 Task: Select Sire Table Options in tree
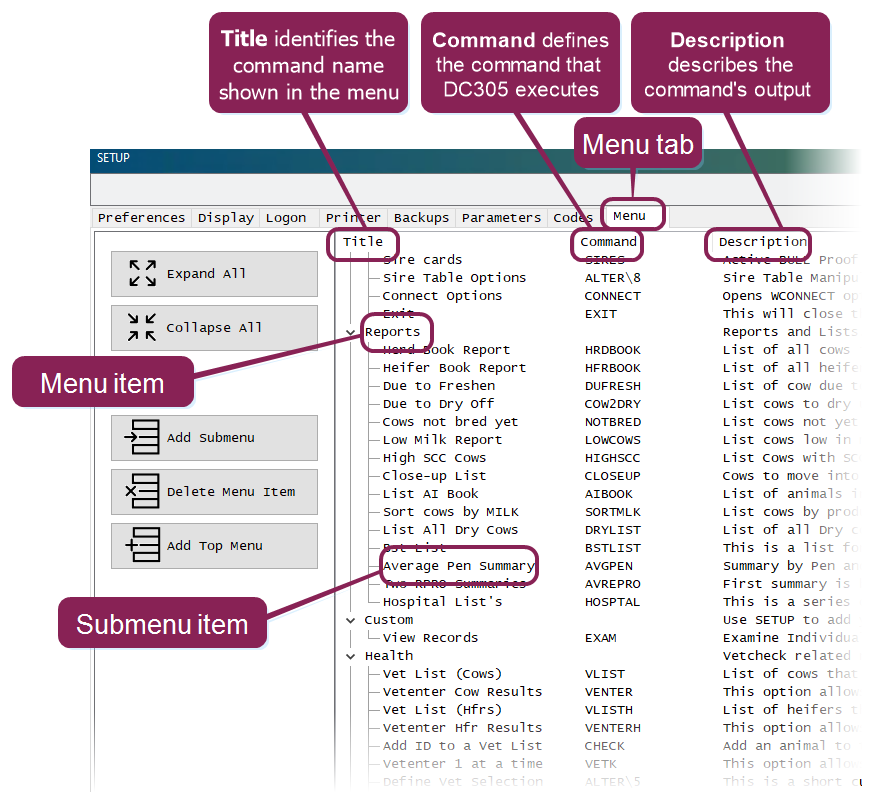(x=454, y=278)
